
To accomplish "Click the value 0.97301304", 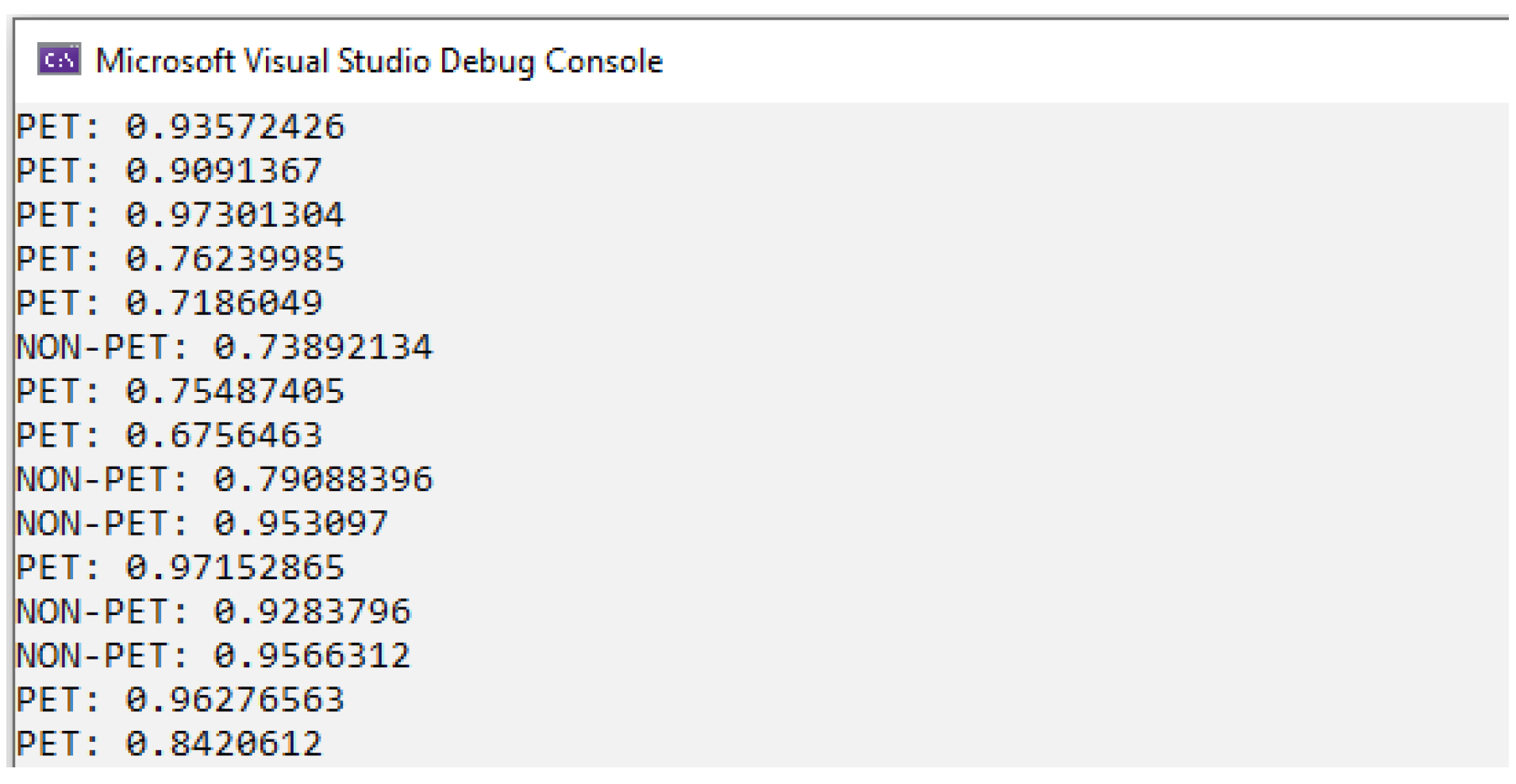I will click(x=235, y=215).
